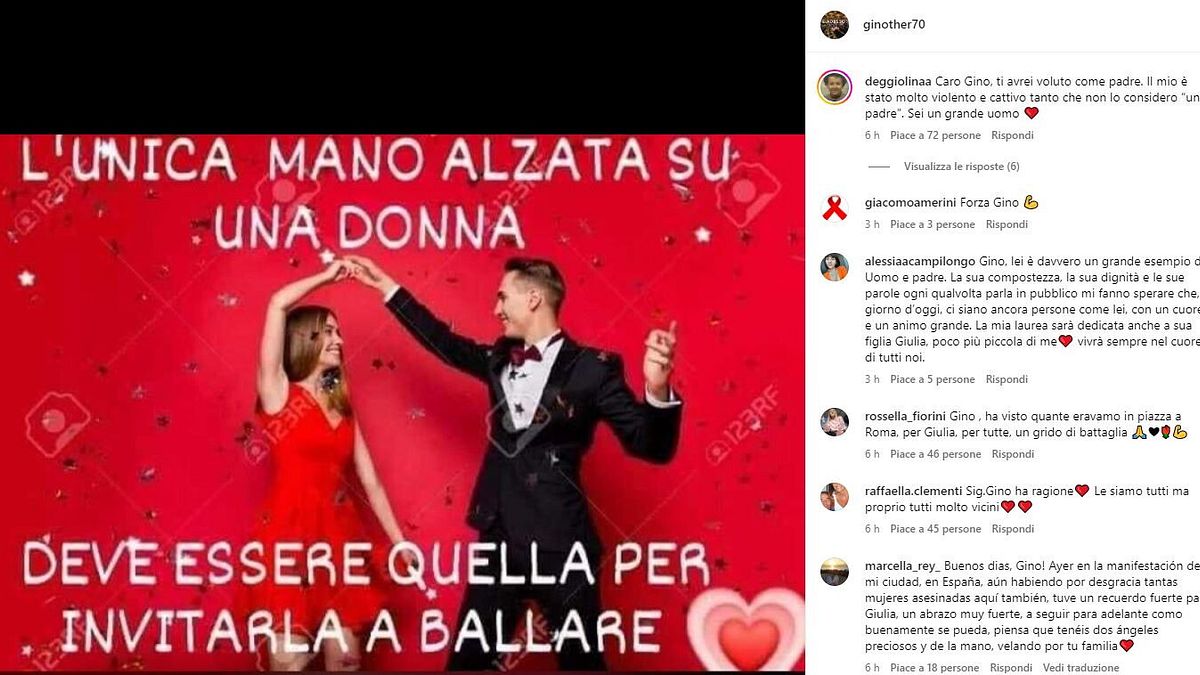
Task: Reply to raffaella.clementi's comment
Action: 1012,529
